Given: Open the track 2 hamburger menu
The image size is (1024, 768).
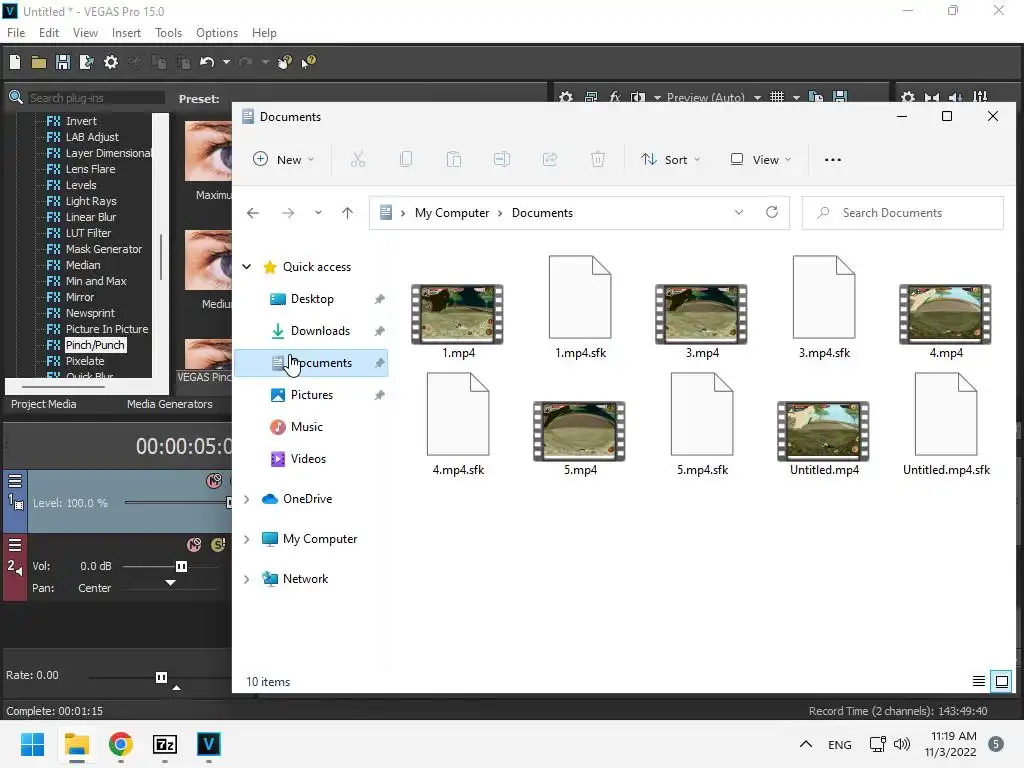Looking at the screenshot, I should pos(14,545).
